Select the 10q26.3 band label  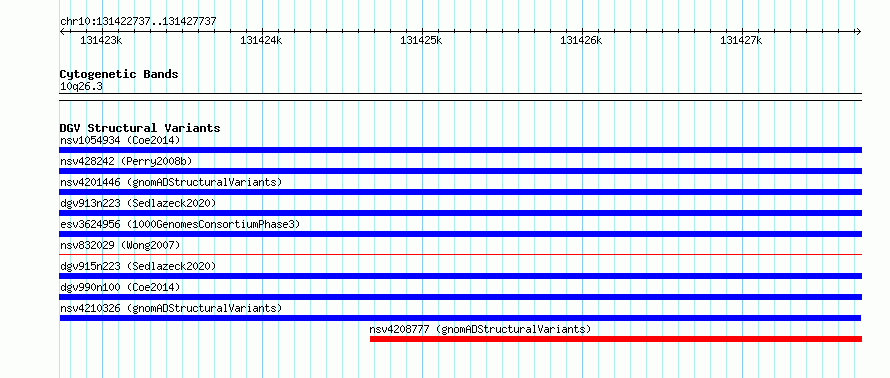point(81,87)
